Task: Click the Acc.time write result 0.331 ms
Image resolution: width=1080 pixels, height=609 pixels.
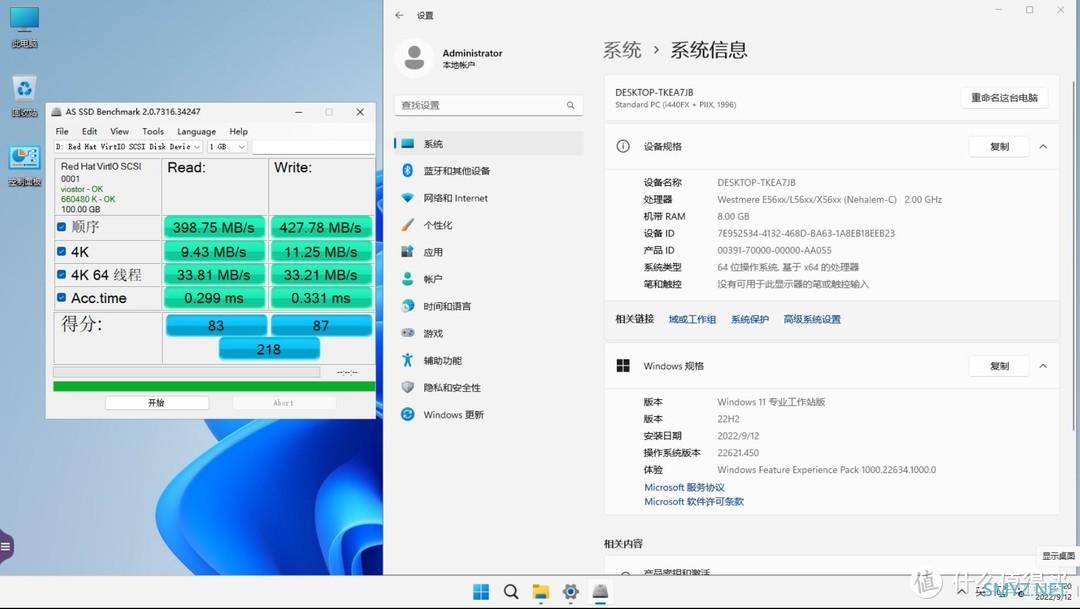Action: tap(321, 298)
